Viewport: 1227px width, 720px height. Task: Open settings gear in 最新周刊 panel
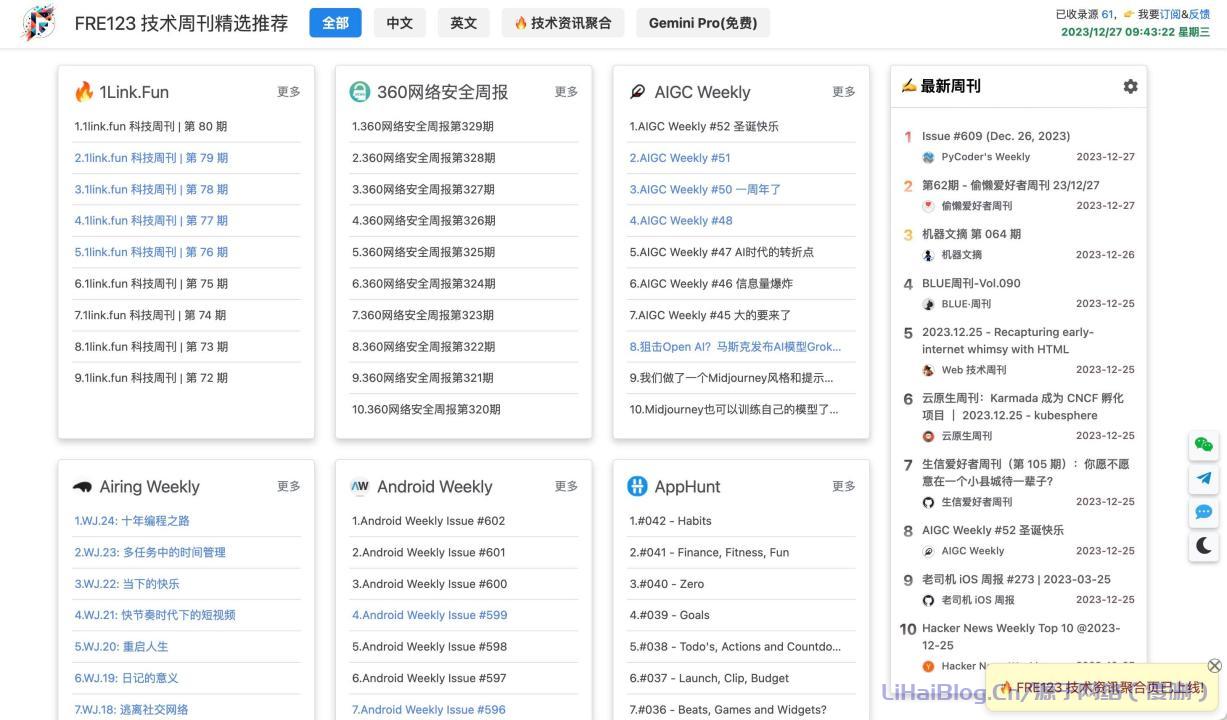tap(1130, 87)
